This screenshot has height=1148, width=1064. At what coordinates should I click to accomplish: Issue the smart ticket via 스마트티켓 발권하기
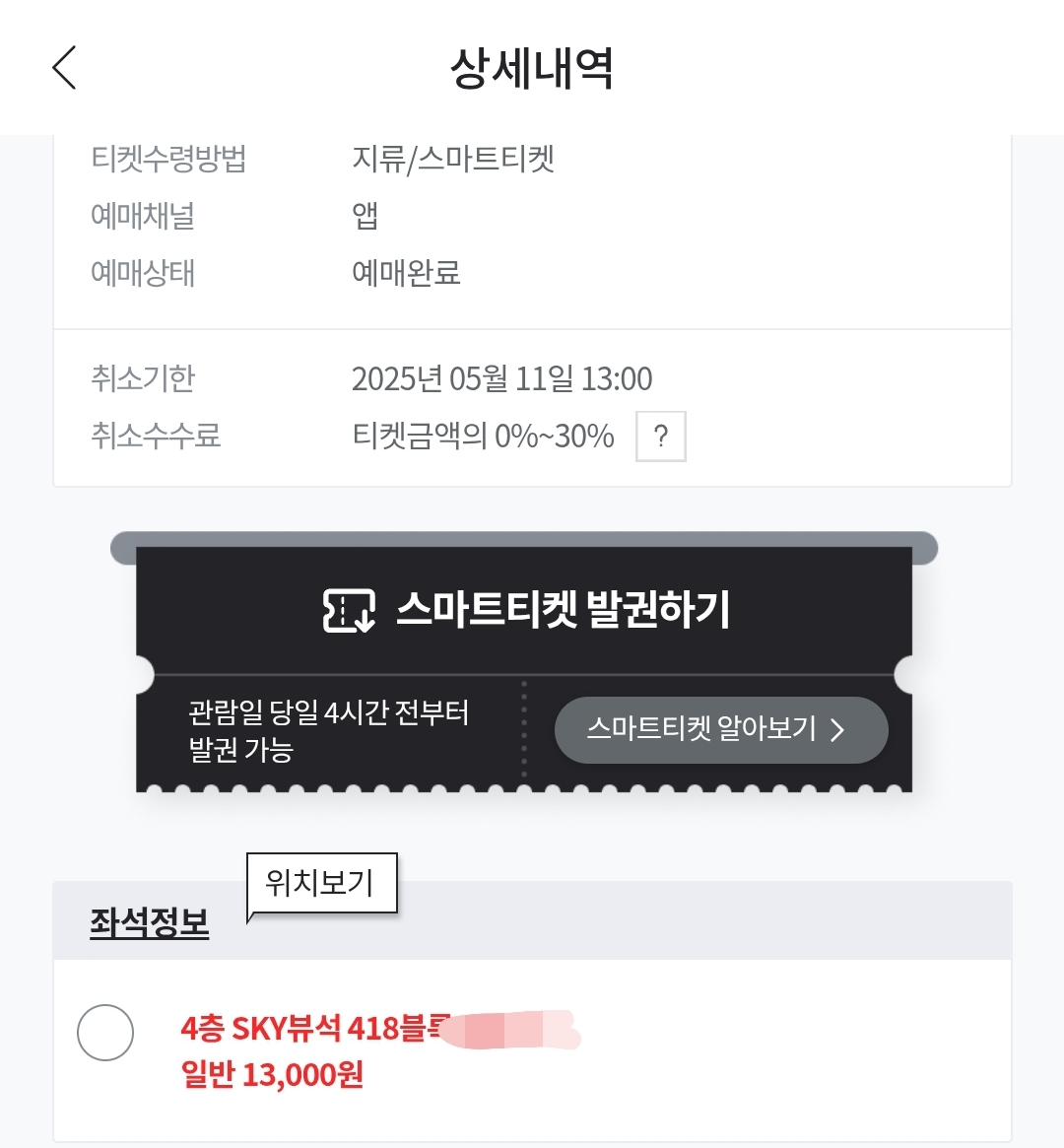[524, 610]
